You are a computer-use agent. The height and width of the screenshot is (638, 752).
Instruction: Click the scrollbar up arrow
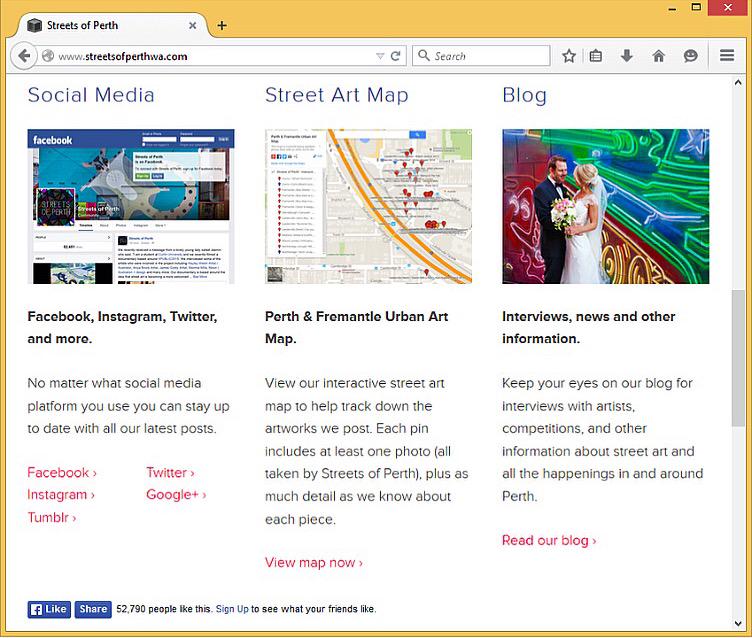738,83
